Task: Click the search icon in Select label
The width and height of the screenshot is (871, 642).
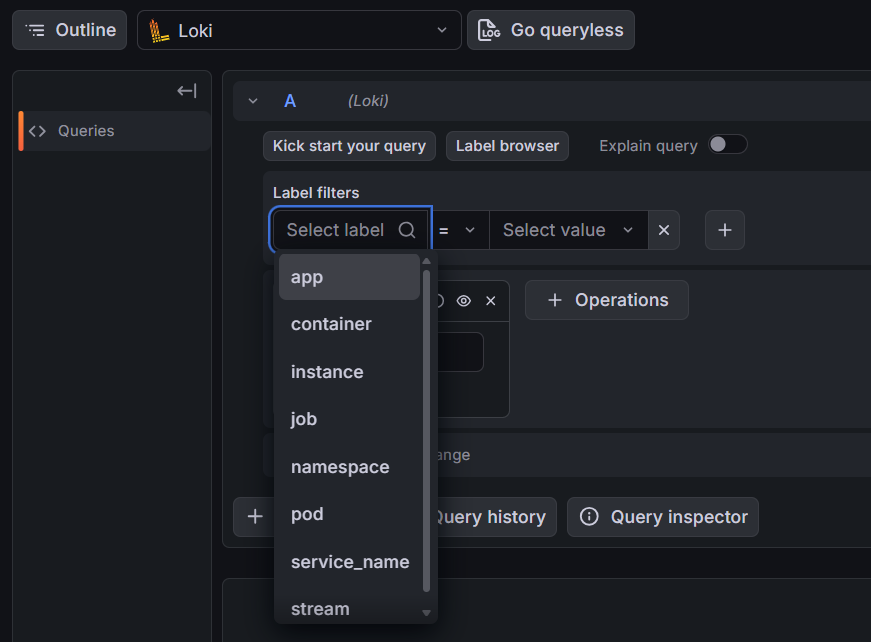Action: tap(407, 230)
